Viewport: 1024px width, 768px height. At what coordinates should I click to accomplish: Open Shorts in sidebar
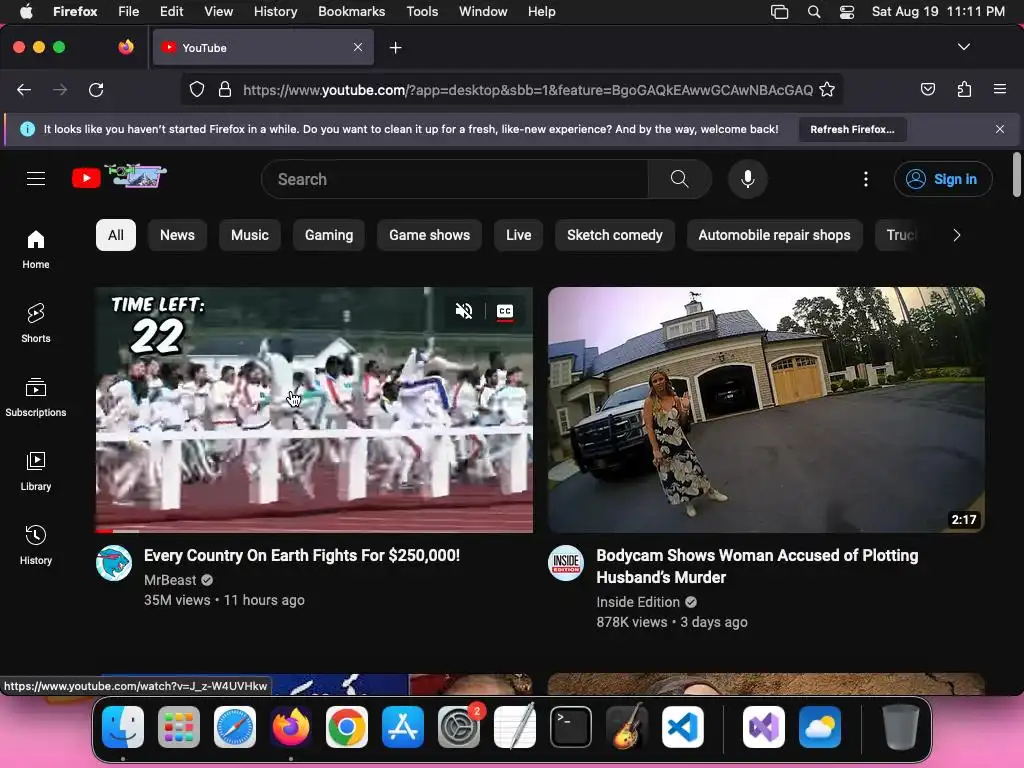(36, 324)
